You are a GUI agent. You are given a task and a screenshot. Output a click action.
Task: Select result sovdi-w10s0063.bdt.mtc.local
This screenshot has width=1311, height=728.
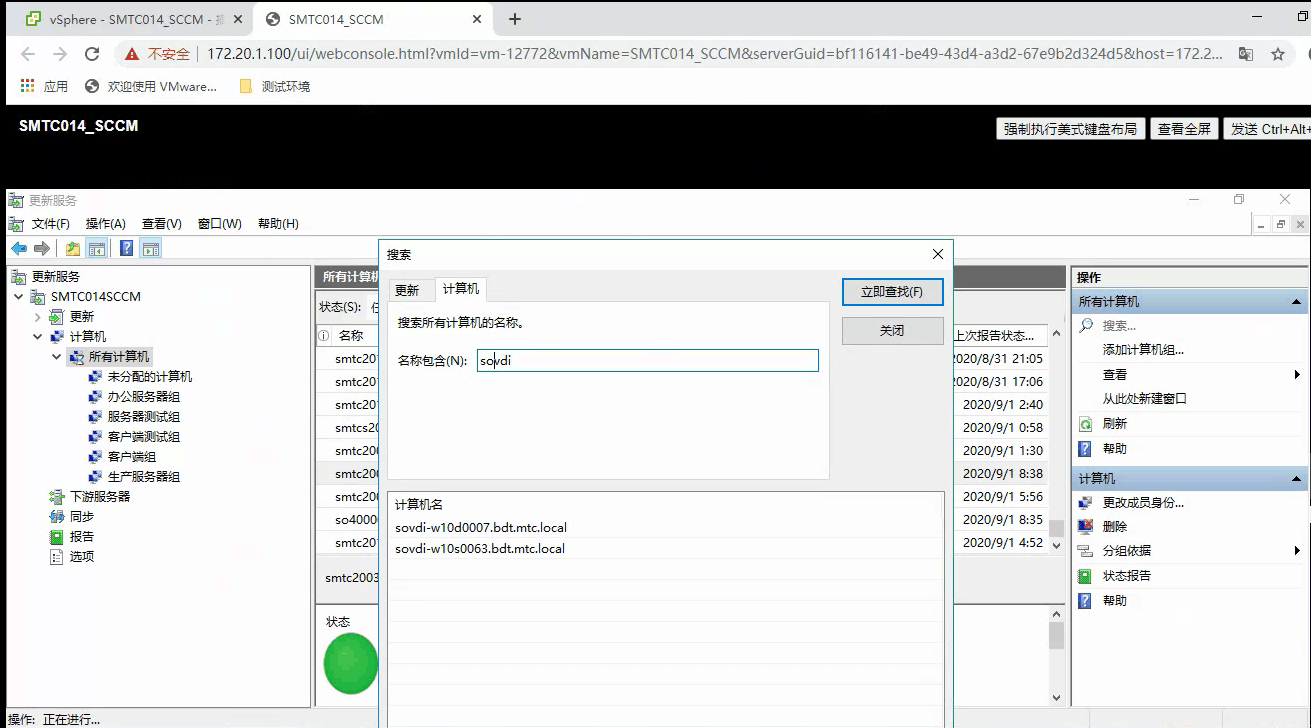(480, 548)
